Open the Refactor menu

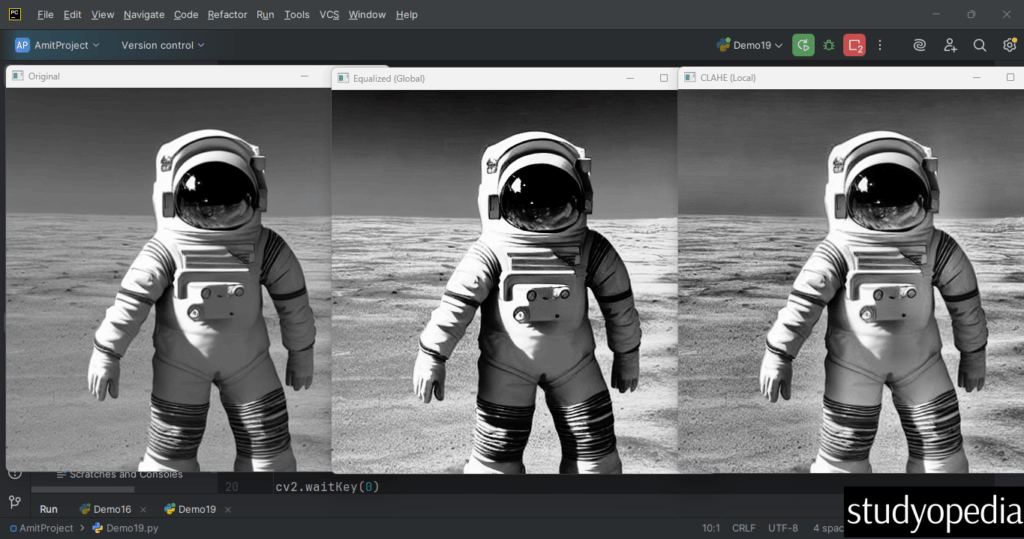tap(227, 14)
